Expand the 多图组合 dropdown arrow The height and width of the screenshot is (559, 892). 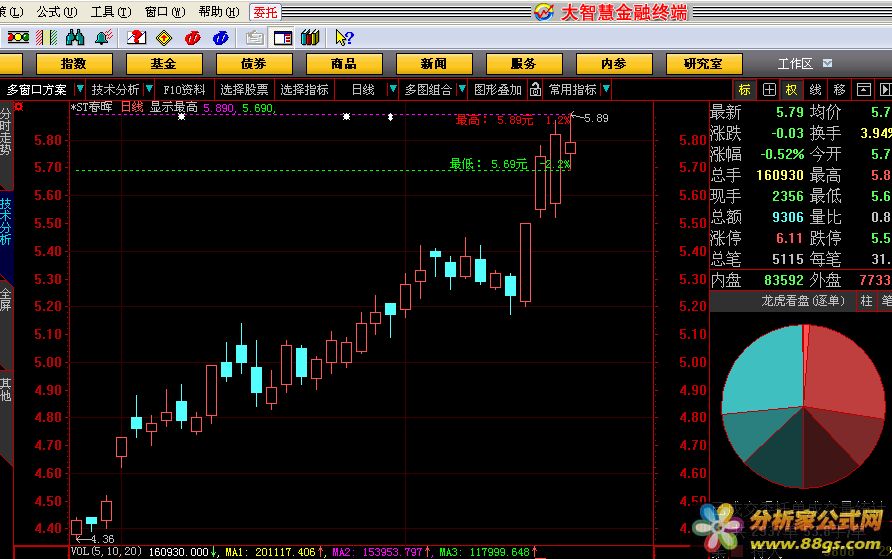click(462, 89)
